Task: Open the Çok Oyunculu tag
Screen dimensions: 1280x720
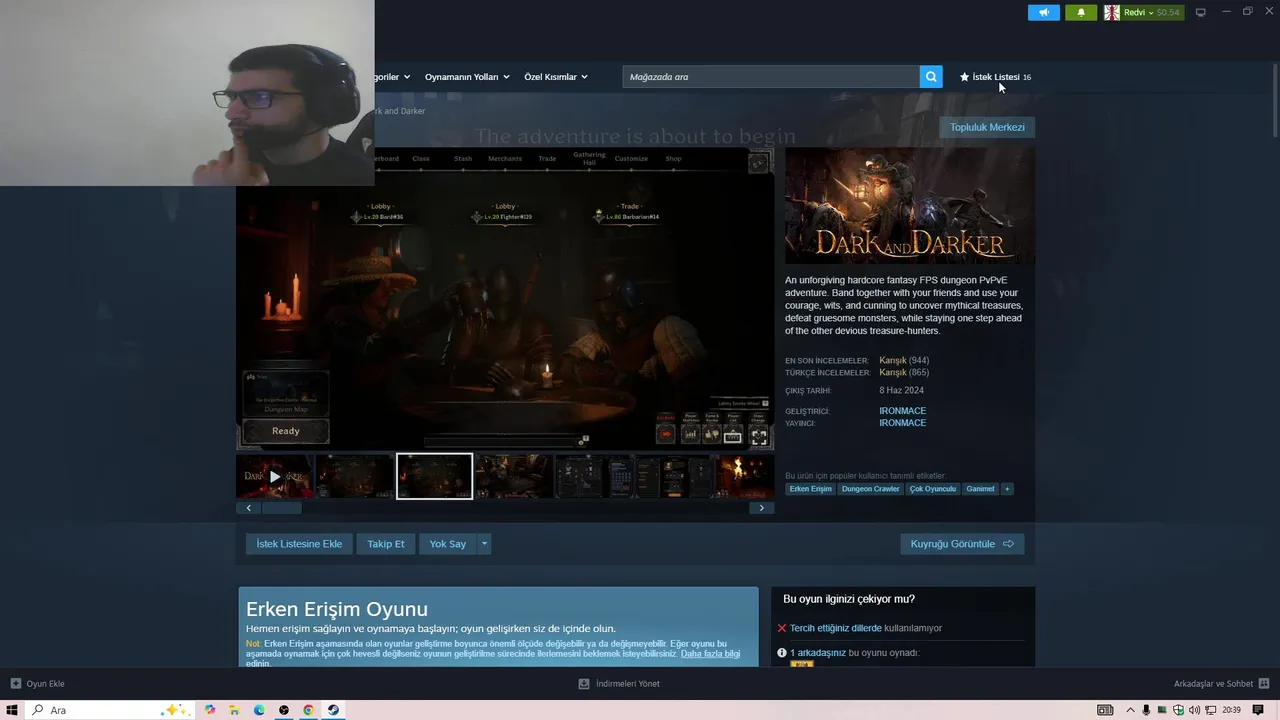Action: (x=932, y=489)
